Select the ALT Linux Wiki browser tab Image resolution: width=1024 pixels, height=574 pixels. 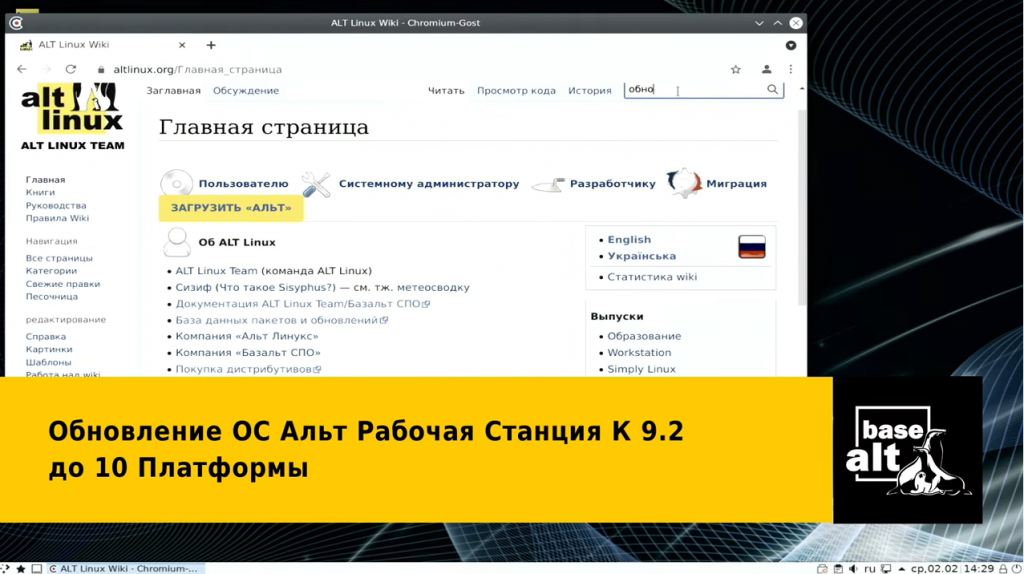103,45
